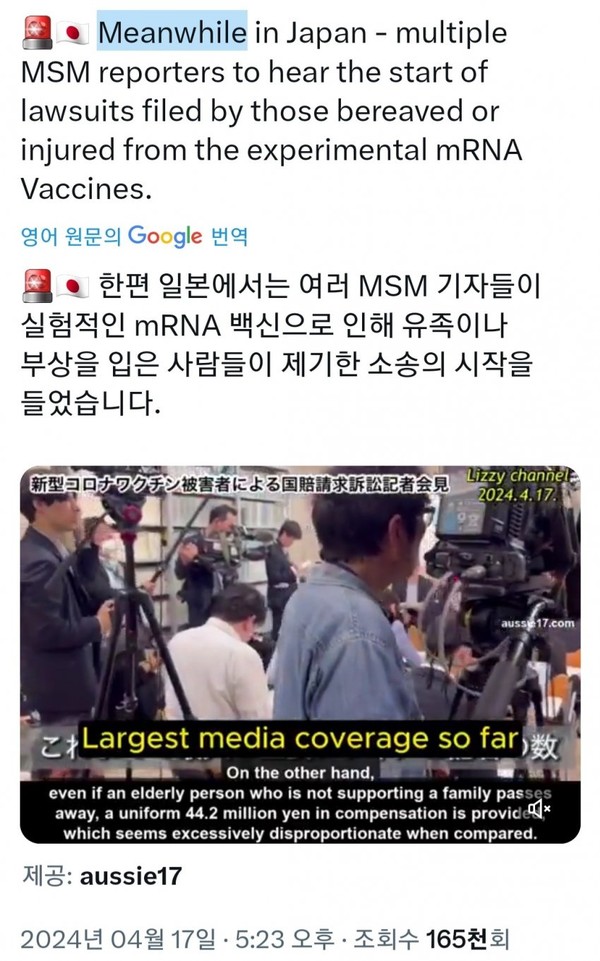Click the Korean translated text paragraph
Image resolution: width=600 pixels, height=961 pixels.
pyautogui.click(x=279, y=344)
